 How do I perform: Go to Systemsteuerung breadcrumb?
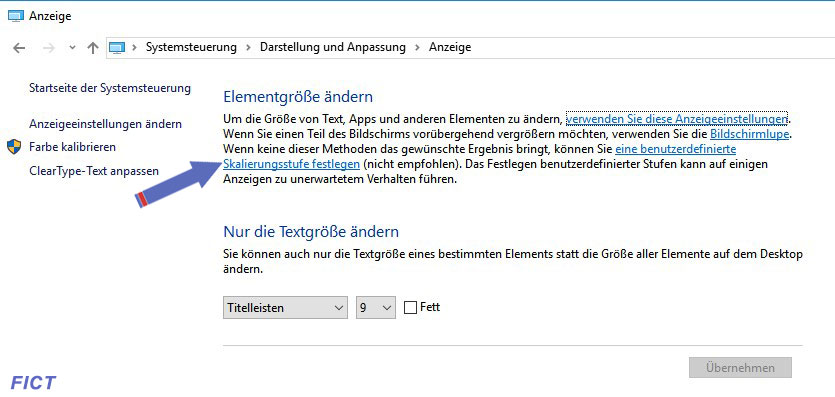coord(191,47)
